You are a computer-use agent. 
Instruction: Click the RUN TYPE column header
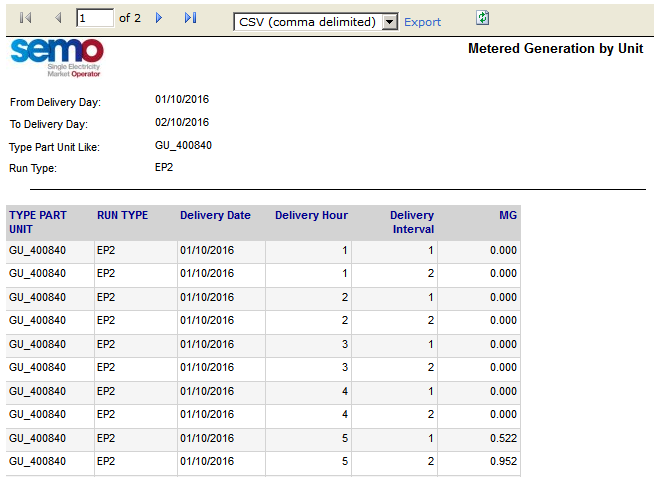pyautogui.click(x=122, y=215)
